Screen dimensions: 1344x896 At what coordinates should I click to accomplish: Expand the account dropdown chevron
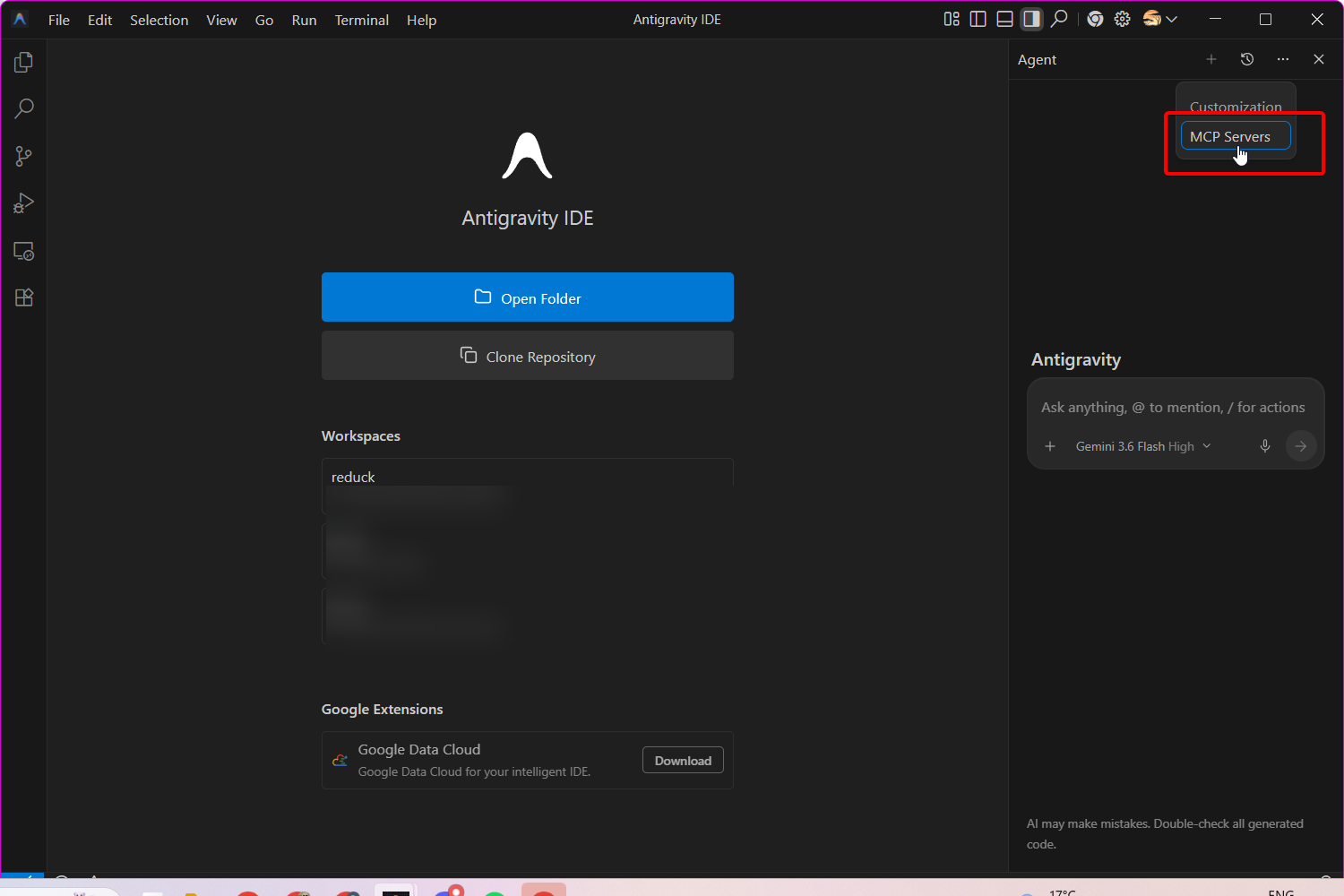(1171, 19)
